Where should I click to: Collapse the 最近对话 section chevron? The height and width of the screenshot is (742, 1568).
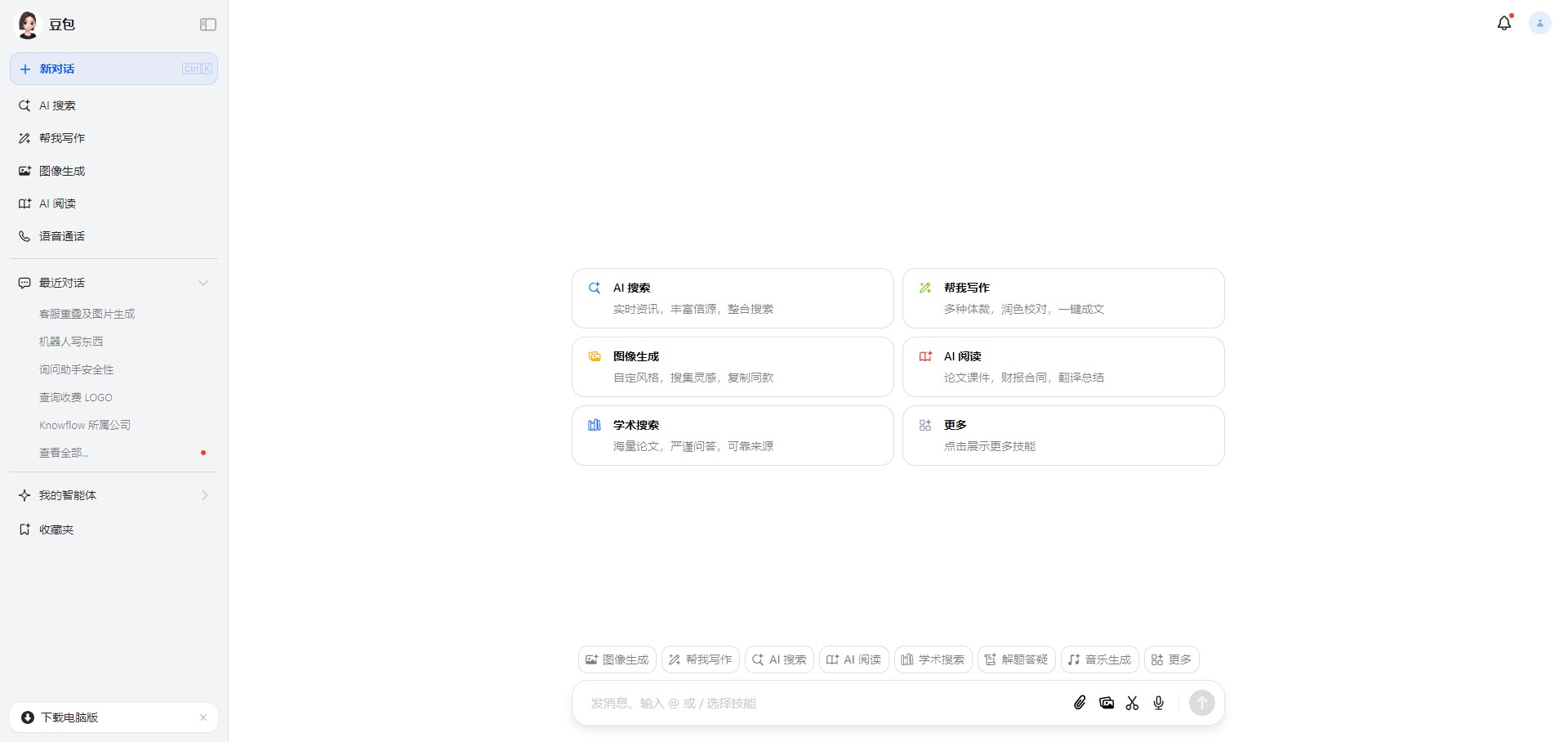point(203,283)
